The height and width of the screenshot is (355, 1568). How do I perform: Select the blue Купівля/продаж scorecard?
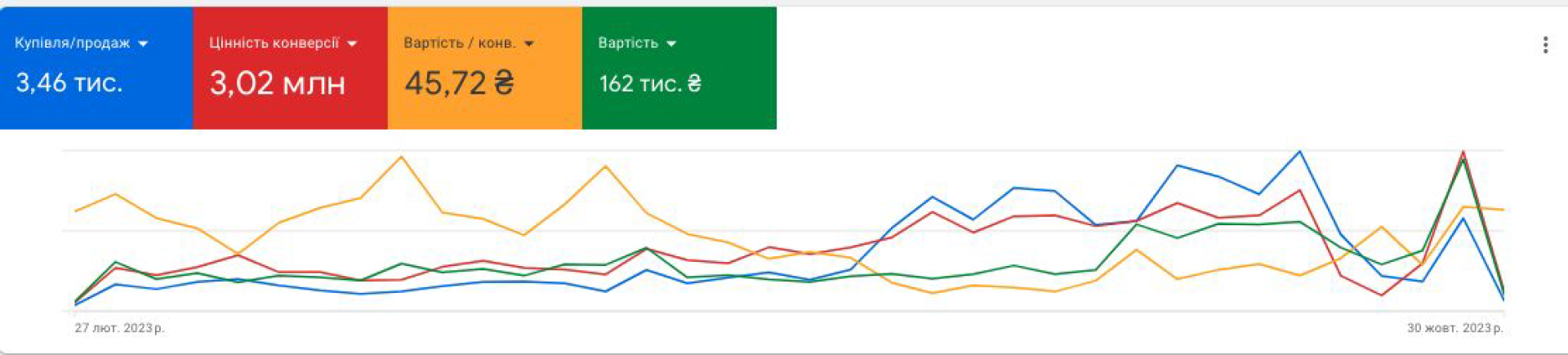click(x=96, y=68)
